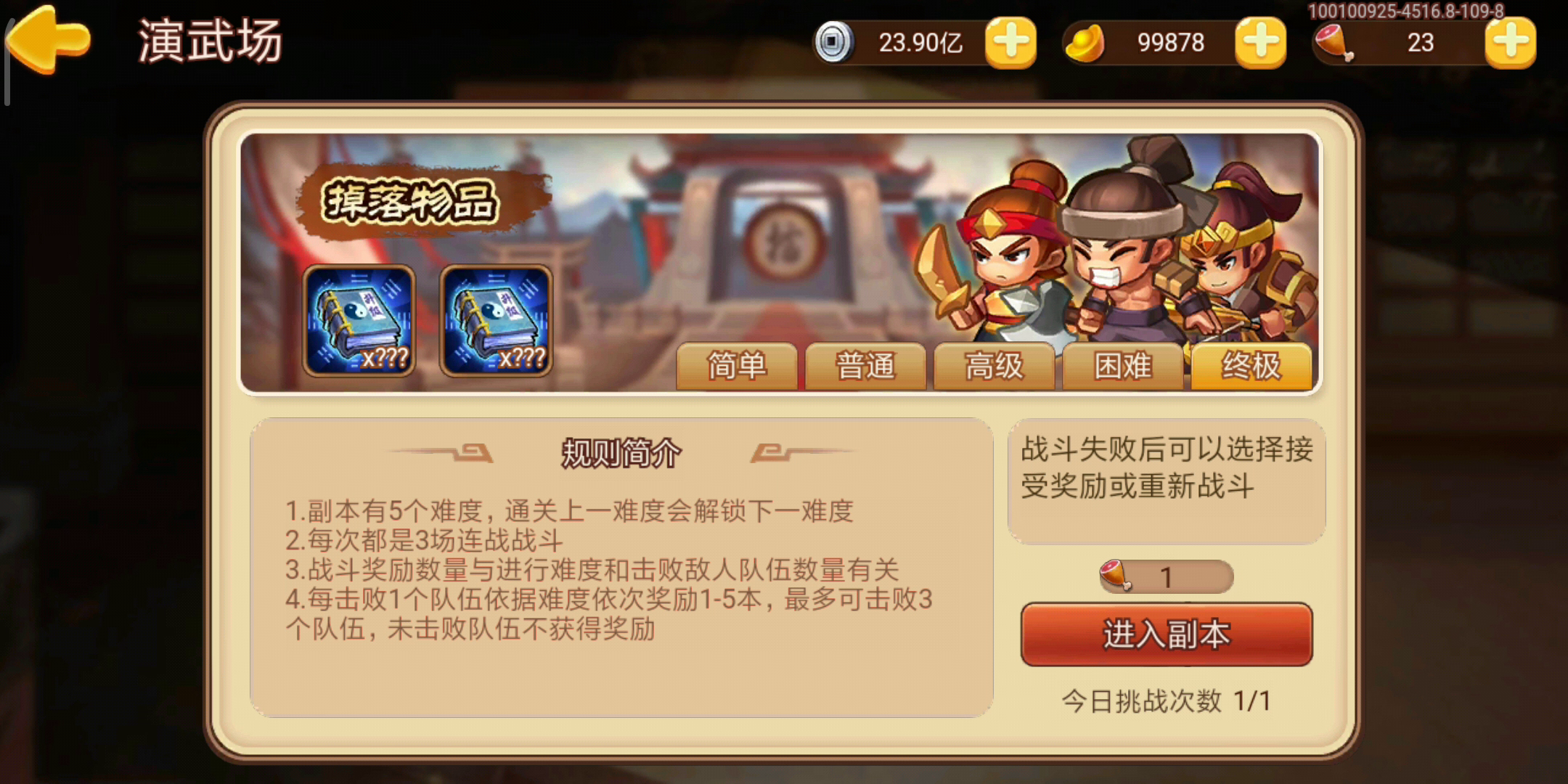Select the 高级 difficulty tab
The width and height of the screenshot is (1568, 784).
[994, 366]
